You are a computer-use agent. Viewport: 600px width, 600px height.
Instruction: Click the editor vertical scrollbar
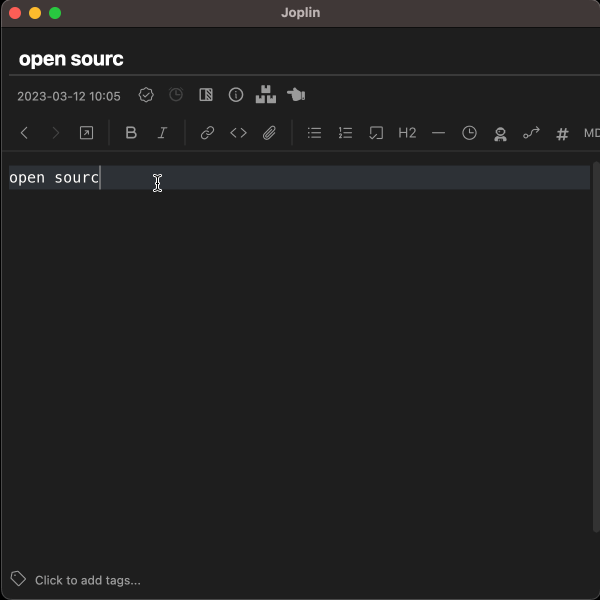coord(596,347)
